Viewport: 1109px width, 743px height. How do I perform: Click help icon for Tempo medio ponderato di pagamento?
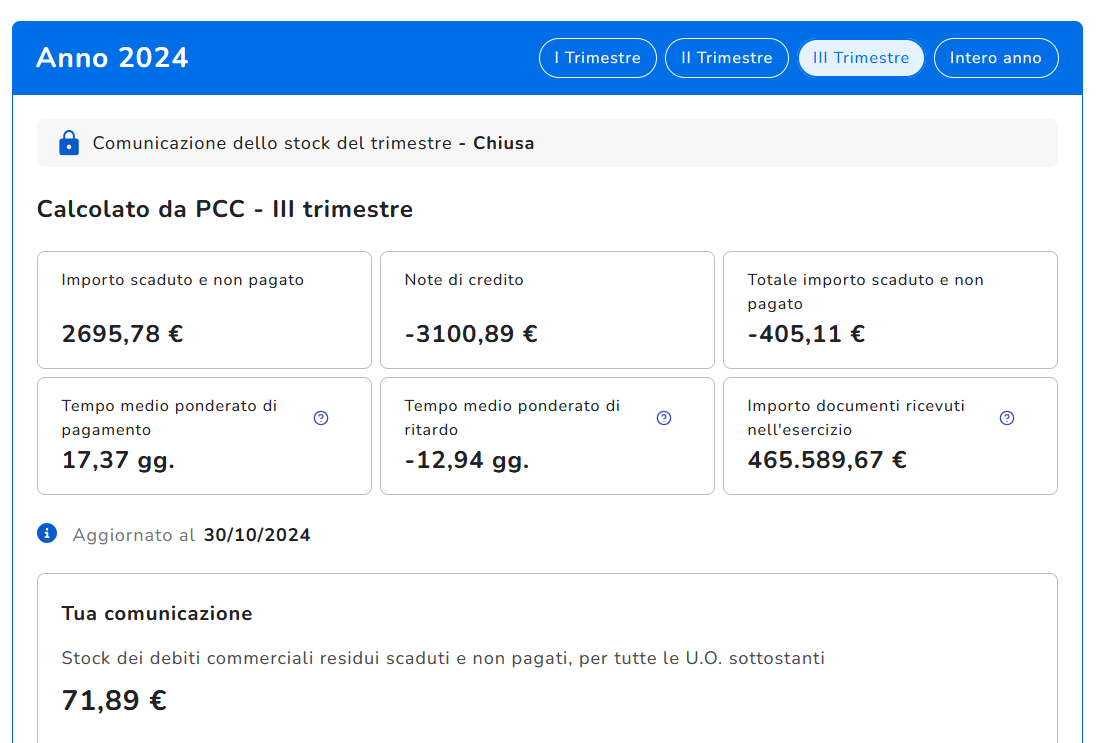pyautogui.click(x=321, y=418)
